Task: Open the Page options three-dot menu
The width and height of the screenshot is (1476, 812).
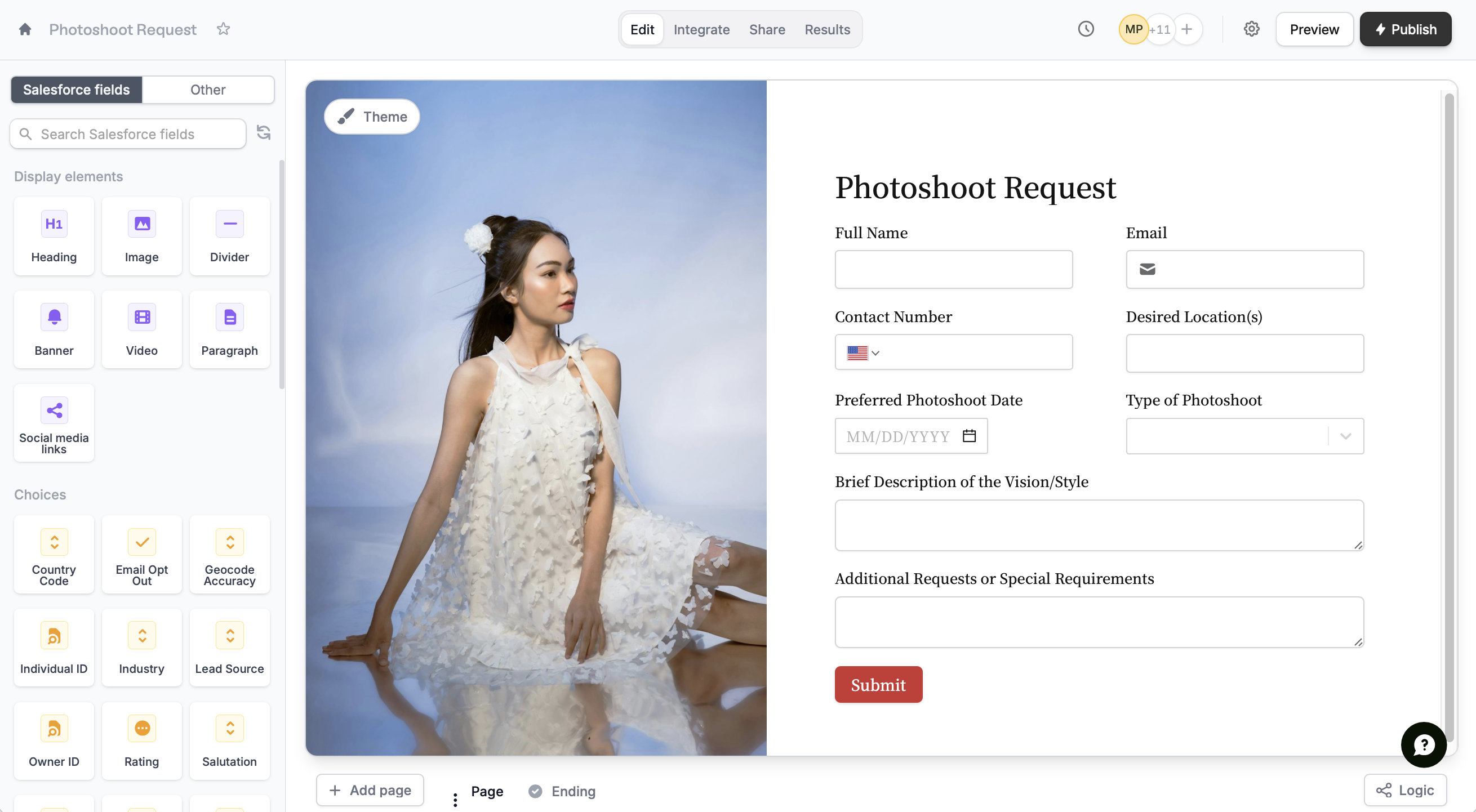Action: [455, 800]
